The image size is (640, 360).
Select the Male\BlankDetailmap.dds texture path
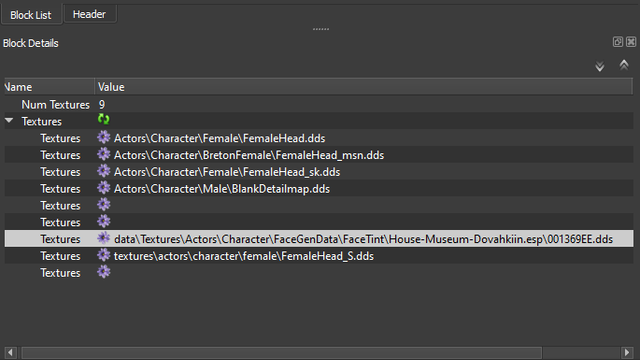222,189
